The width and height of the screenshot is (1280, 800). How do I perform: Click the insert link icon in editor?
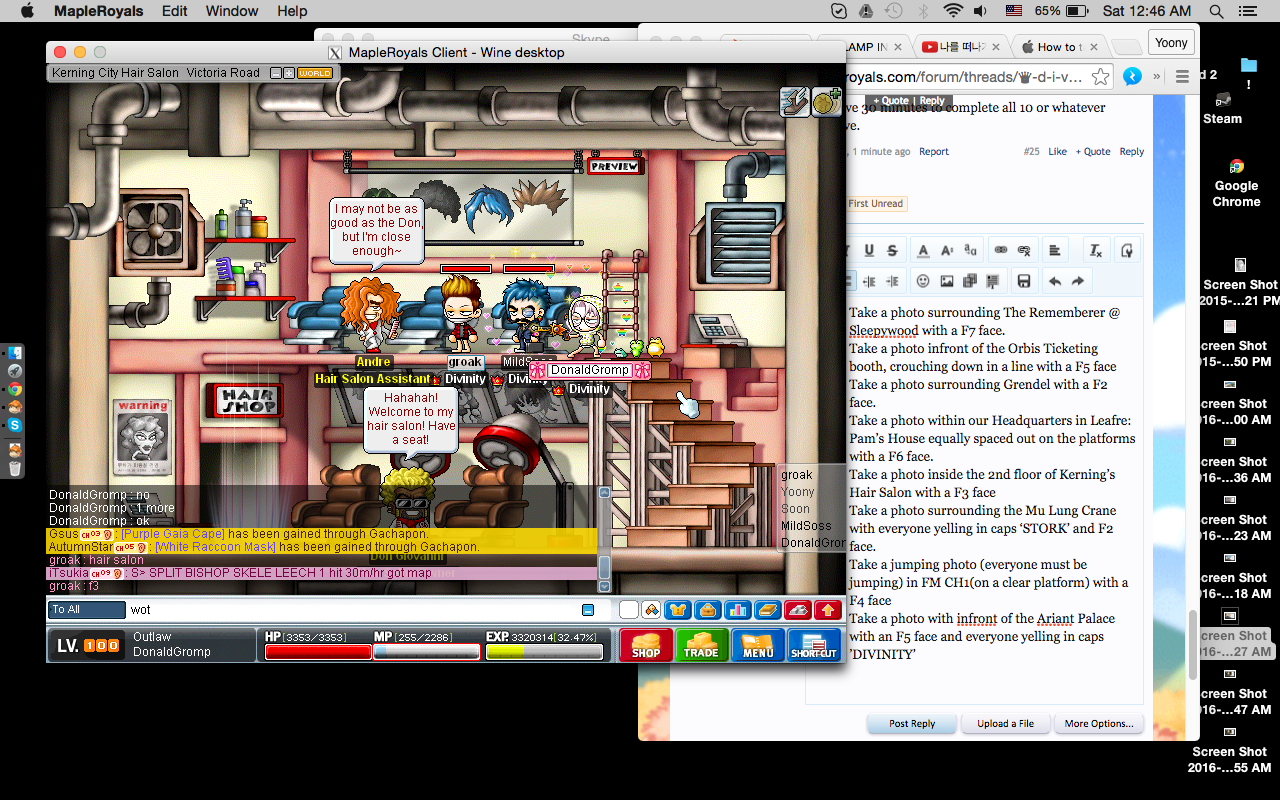point(1001,251)
